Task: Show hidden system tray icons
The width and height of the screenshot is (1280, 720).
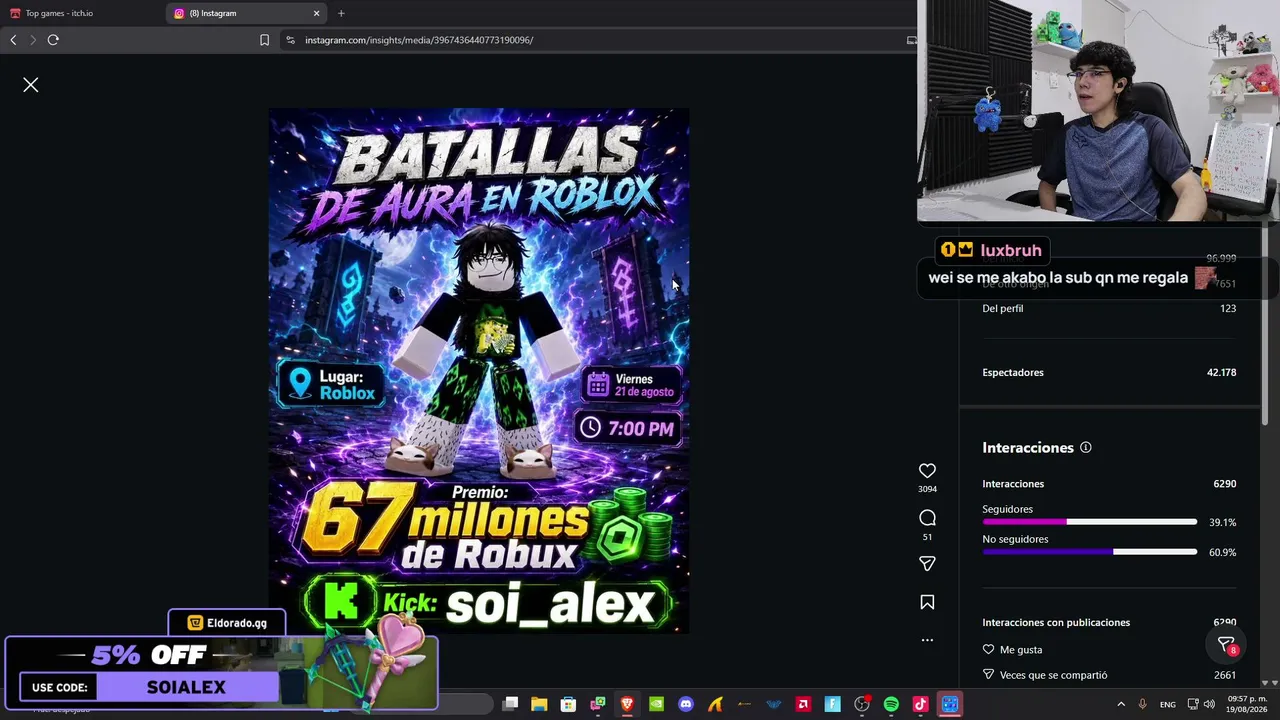Action: pos(1121,704)
